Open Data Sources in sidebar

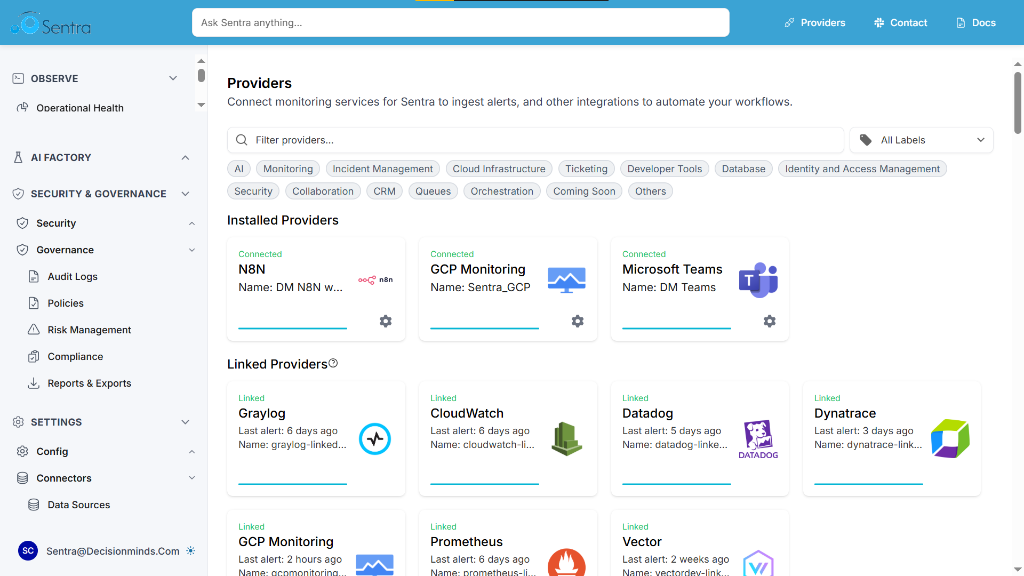tap(78, 505)
